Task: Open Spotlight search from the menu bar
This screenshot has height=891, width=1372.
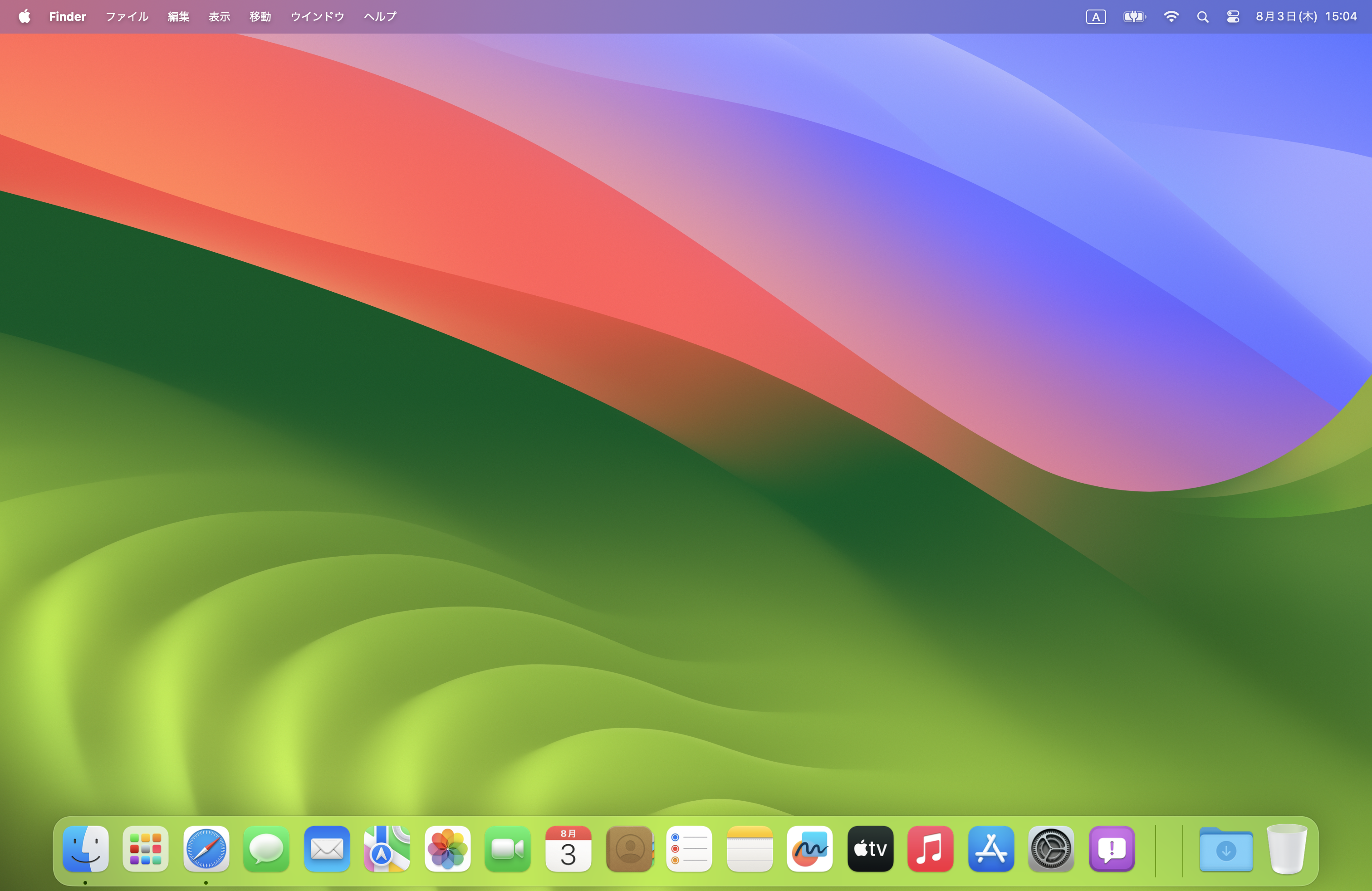Action: [1202, 16]
